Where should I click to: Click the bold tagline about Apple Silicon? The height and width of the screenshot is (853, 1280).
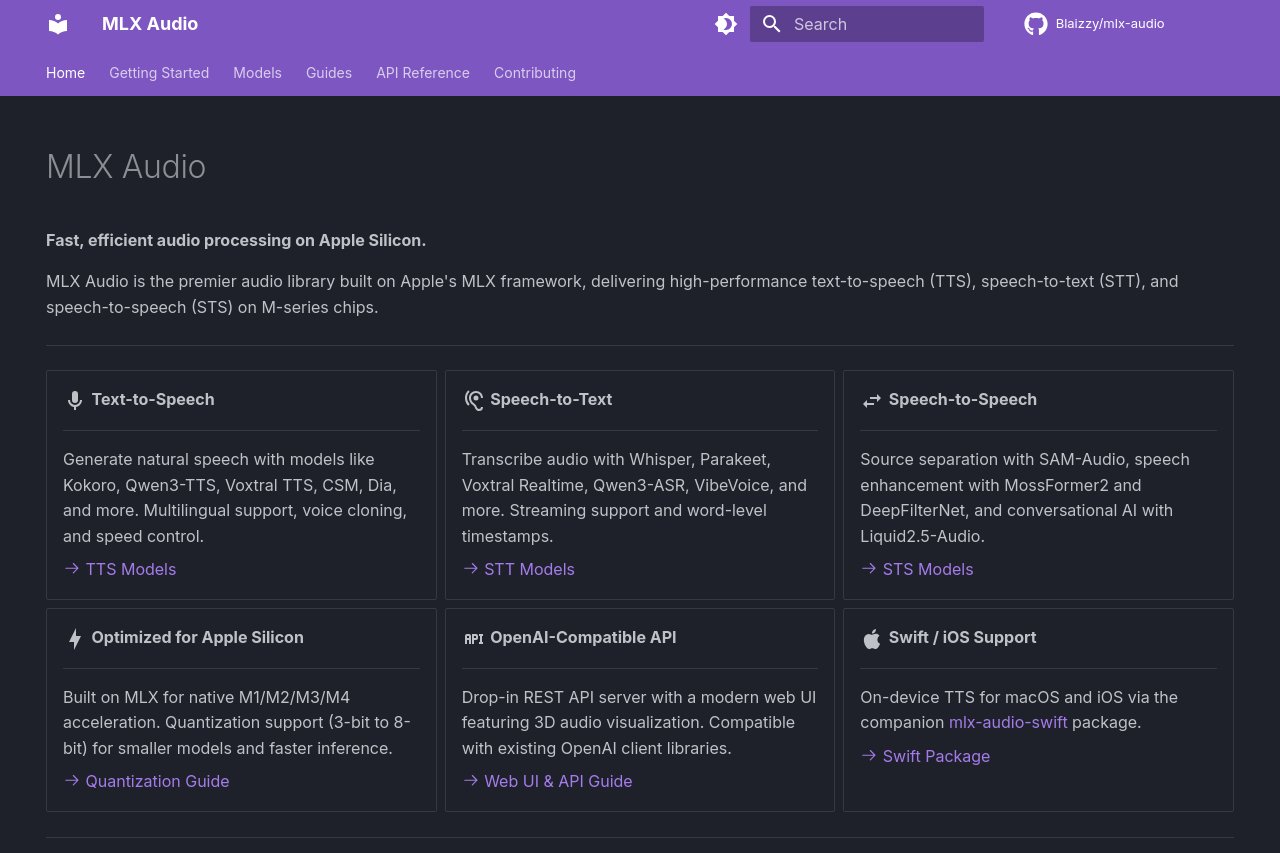[236, 240]
